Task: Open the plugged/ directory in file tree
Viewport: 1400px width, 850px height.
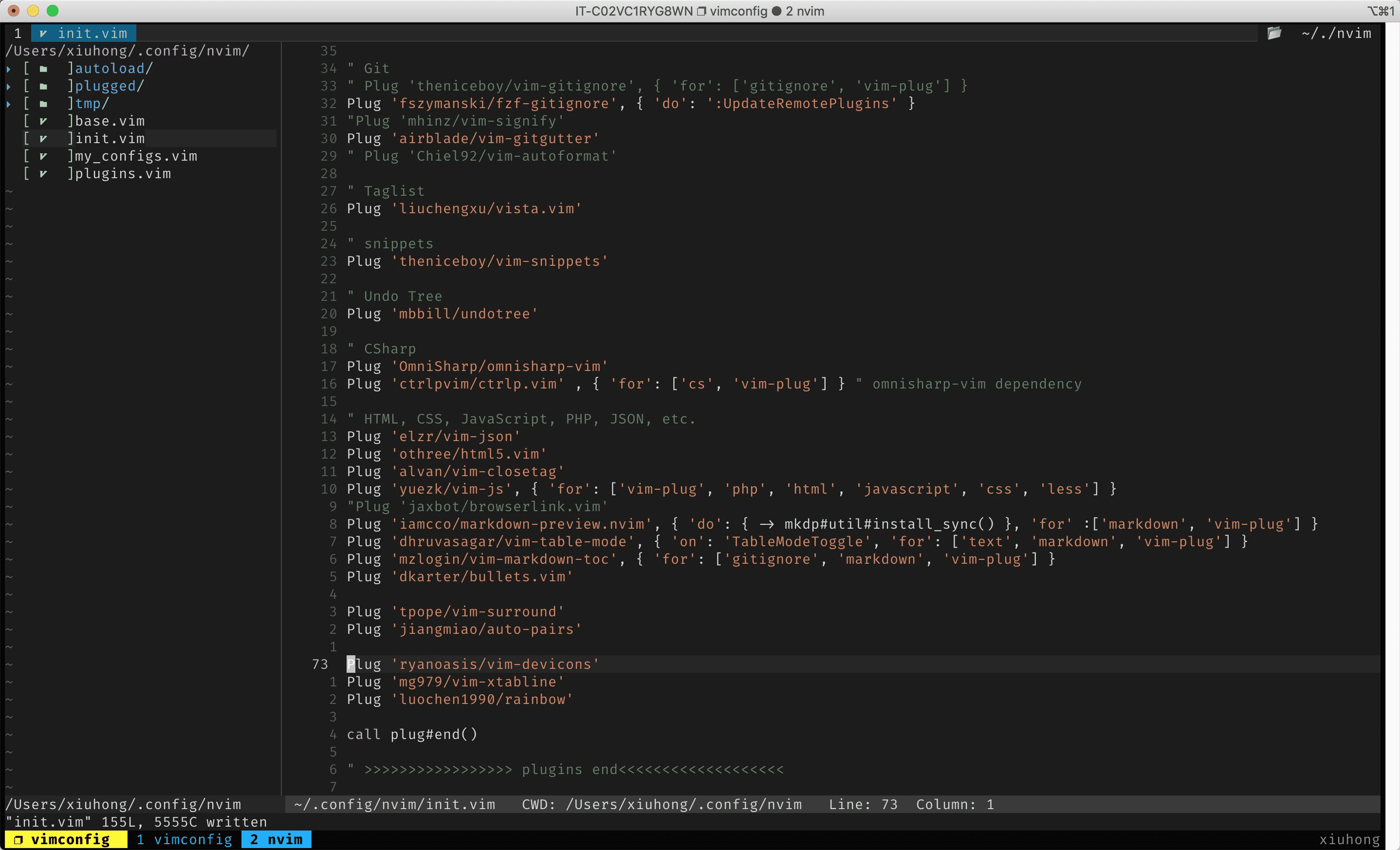Action: click(x=110, y=86)
